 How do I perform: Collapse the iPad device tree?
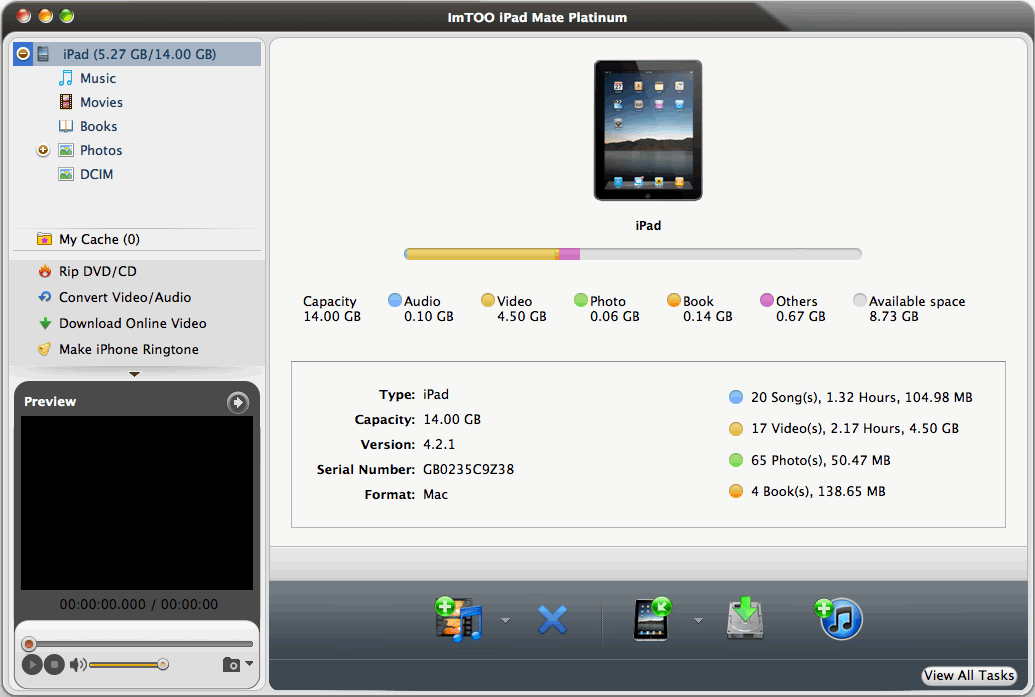tap(22, 54)
